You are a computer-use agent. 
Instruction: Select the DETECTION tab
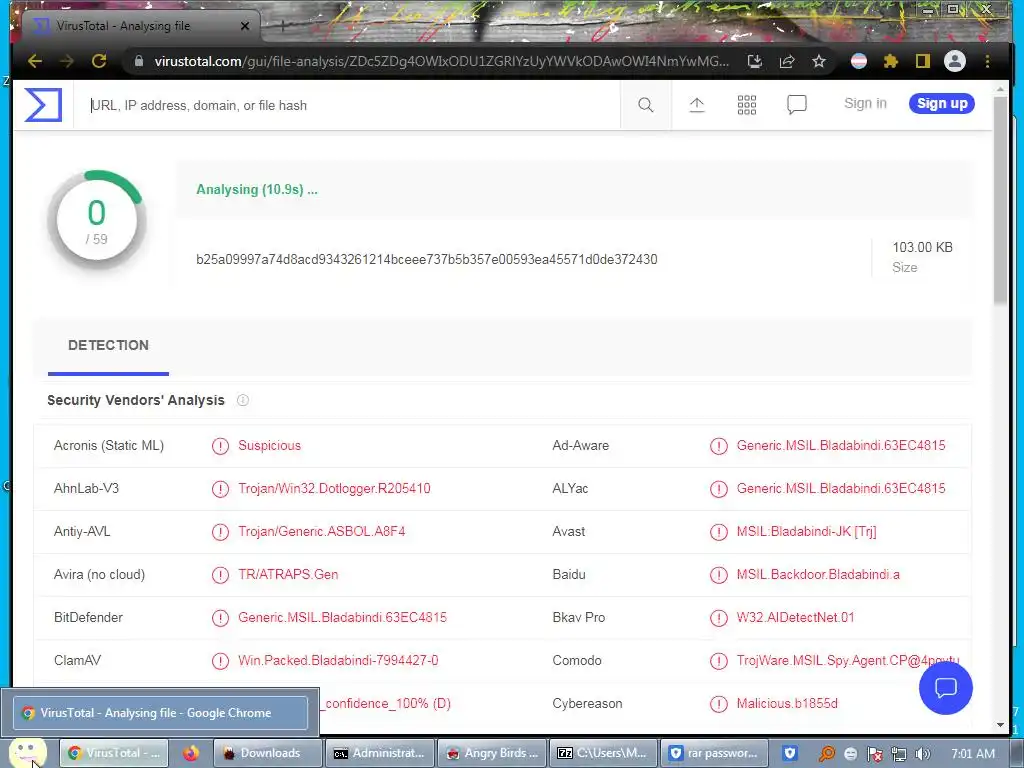coord(108,345)
